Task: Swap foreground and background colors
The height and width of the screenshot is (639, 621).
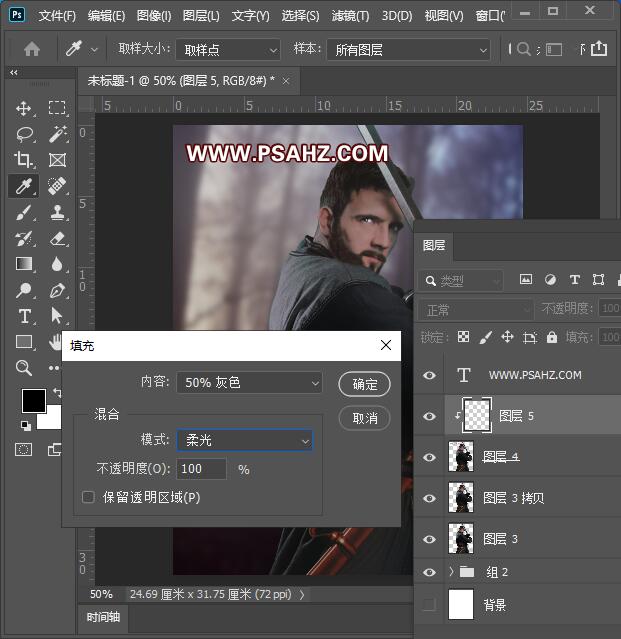Action: tap(57, 392)
